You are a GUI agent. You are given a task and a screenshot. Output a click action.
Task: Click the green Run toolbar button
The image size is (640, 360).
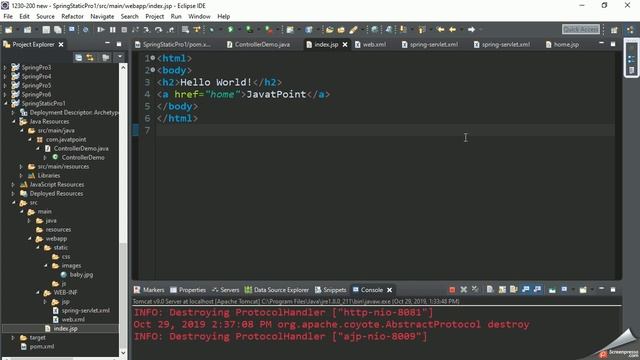pyautogui.click(x=230, y=29)
